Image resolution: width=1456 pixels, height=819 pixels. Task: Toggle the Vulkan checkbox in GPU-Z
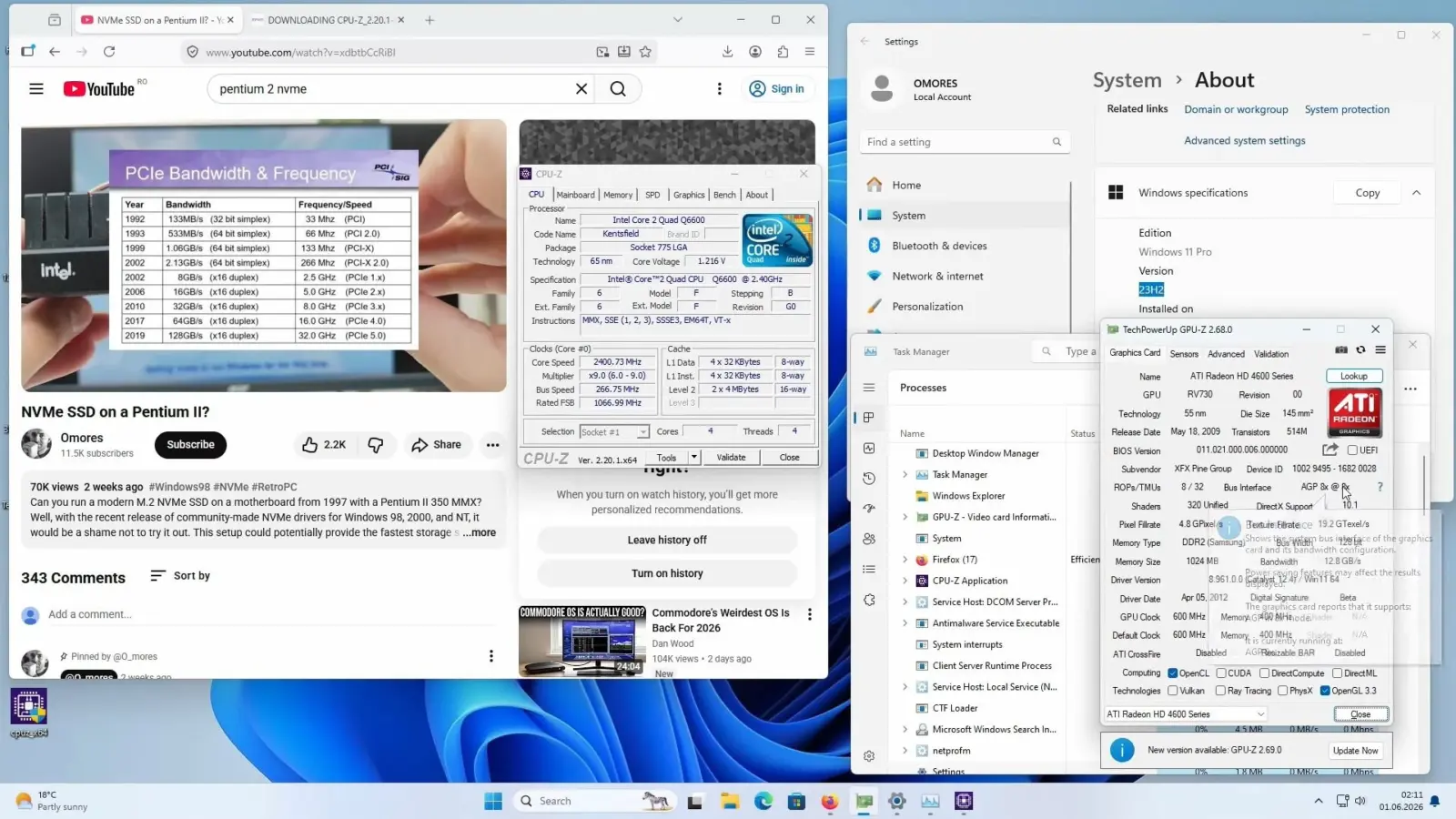(1173, 691)
